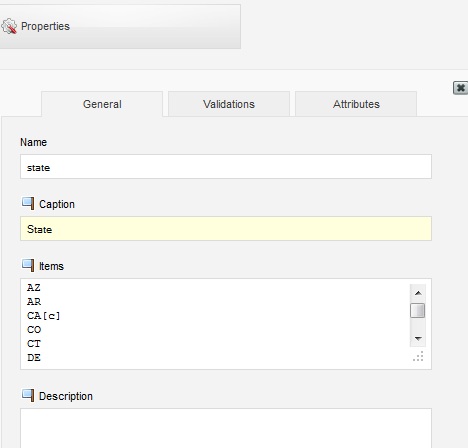Screen dimensions: 468x448
Task: Switch to the General tab
Action: coord(102,104)
